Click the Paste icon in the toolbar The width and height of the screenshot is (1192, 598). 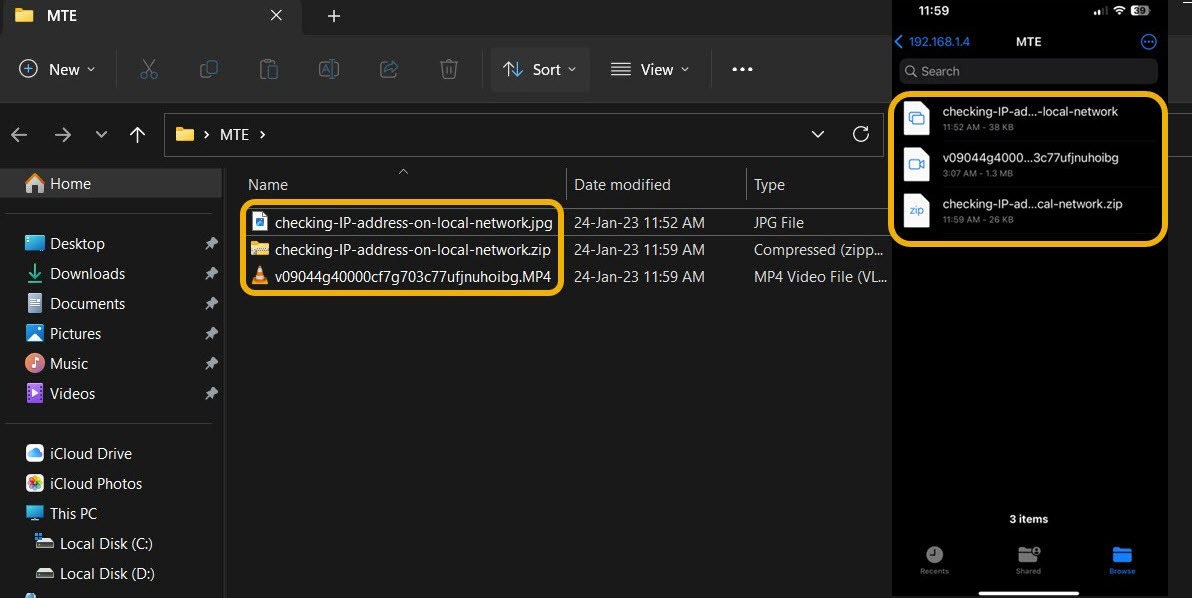click(x=268, y=69)
